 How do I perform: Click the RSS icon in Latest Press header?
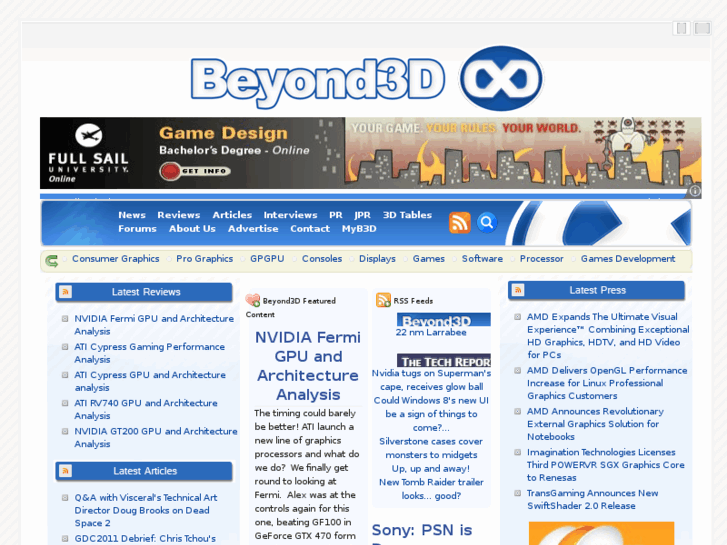(x=518, y=290)
